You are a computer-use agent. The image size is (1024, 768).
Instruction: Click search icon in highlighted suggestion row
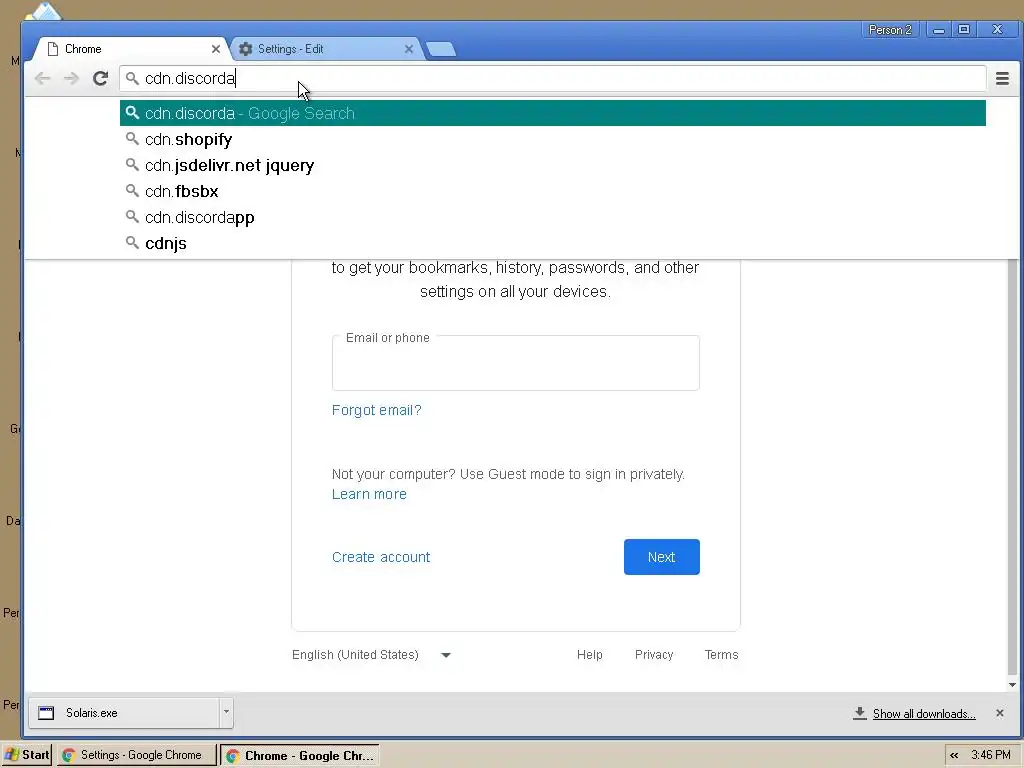pos(133,112)
